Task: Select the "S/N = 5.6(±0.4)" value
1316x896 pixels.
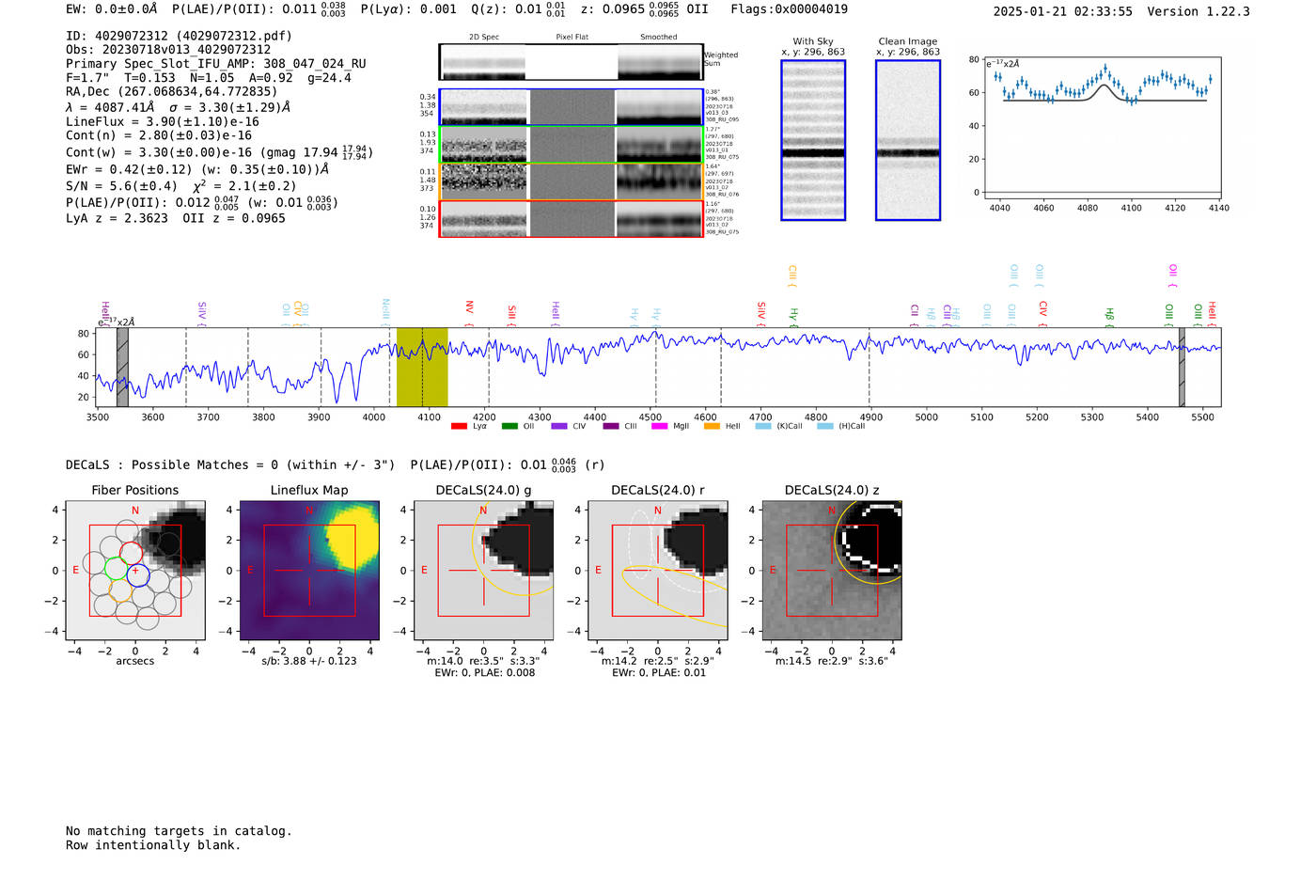Action: (x=121, y=186)
